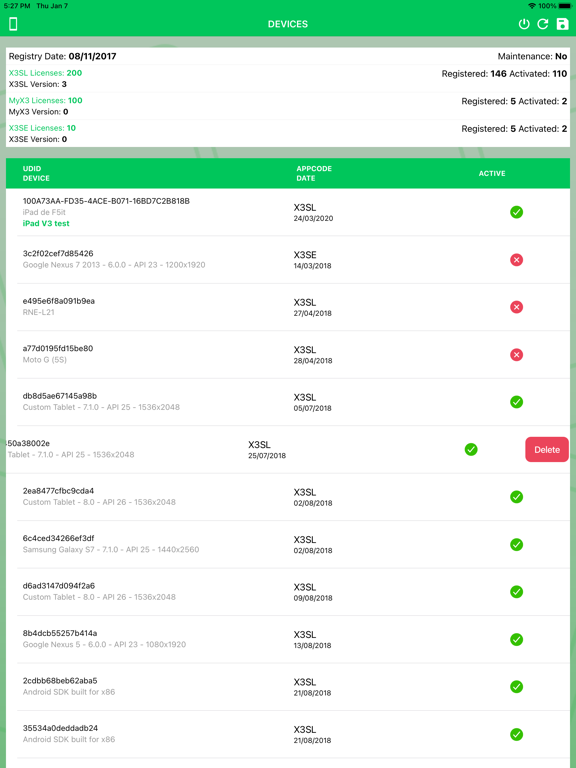Toggle active status for 35534a0deddadb24
This screenshot has width=576, height=768.
[x=516, y=734]
